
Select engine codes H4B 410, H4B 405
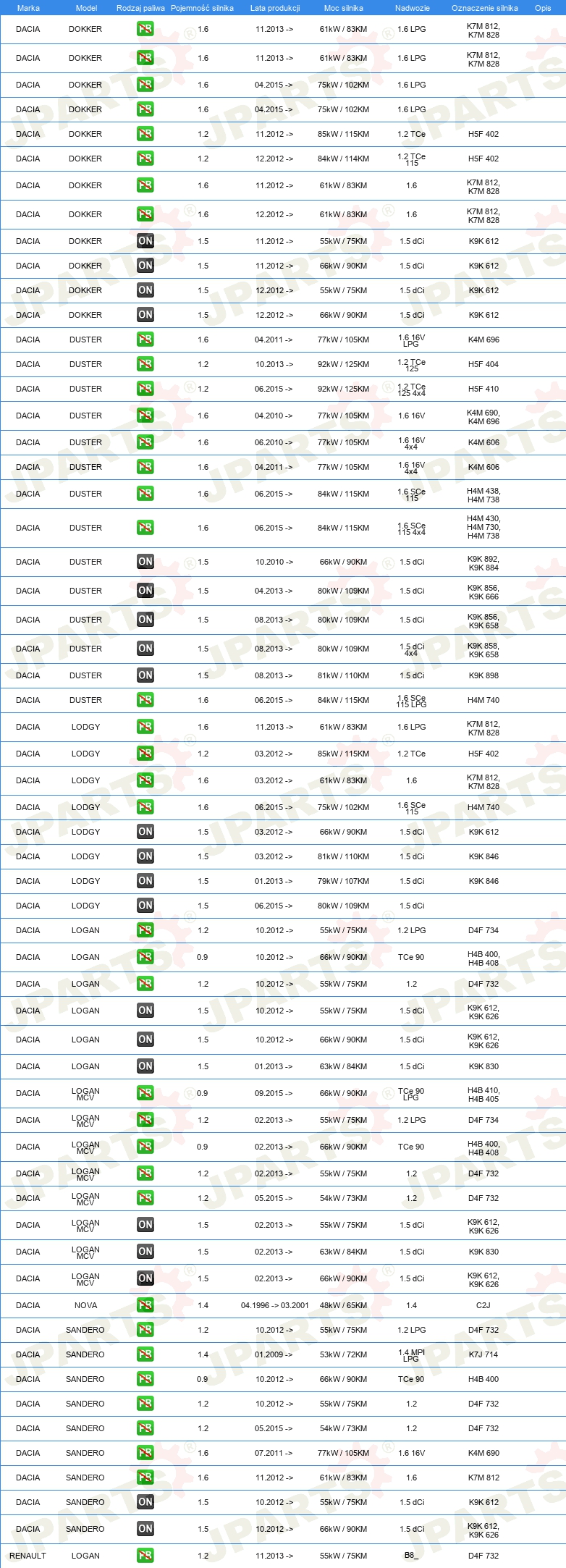pyautogui.click(x=483, y=1095)
